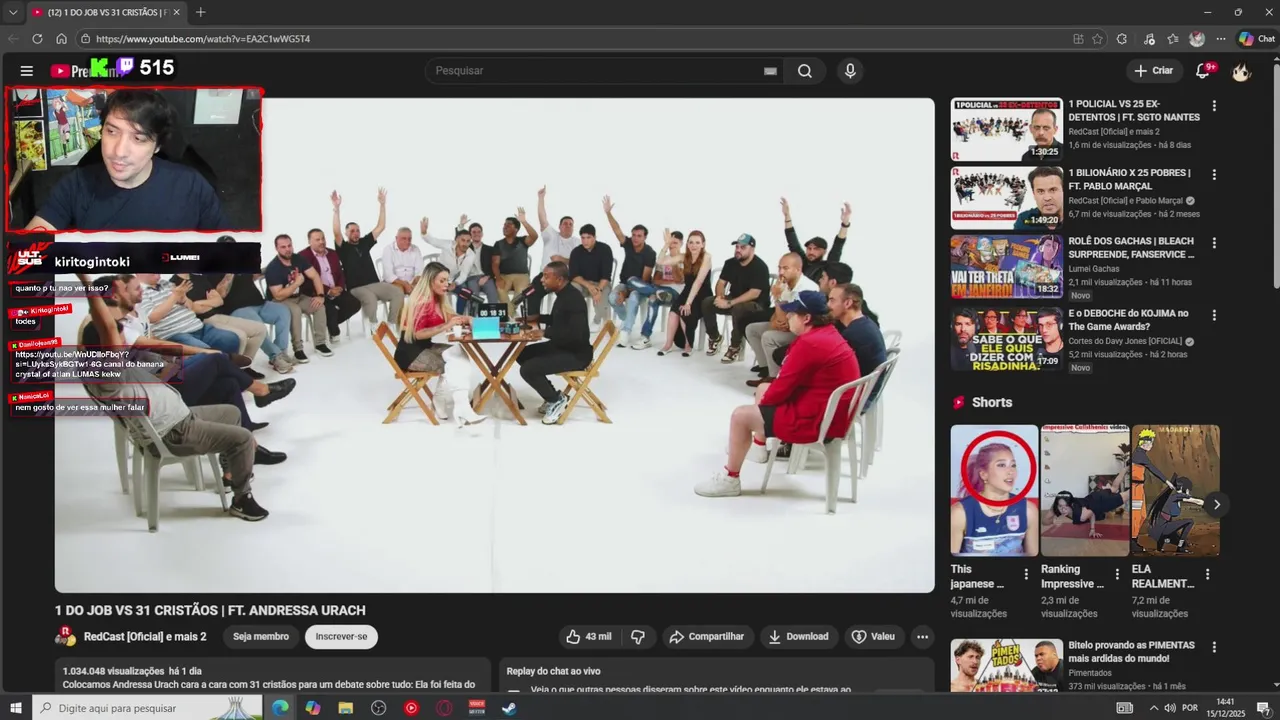The image size is (1280, 720).
Task: Close the '1 DO JOB VS 31 CRISTÃOS' tab
Action: coord(177,12)
